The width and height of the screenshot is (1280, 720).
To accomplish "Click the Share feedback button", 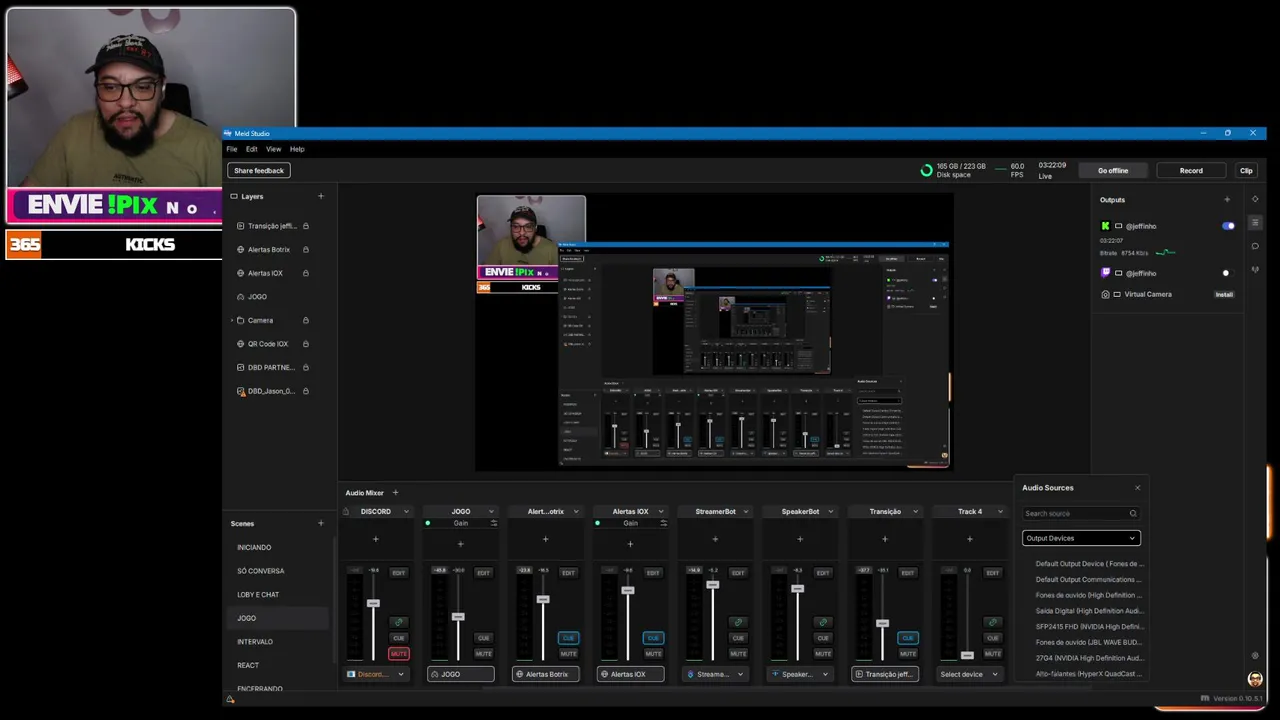I will 259,171.
